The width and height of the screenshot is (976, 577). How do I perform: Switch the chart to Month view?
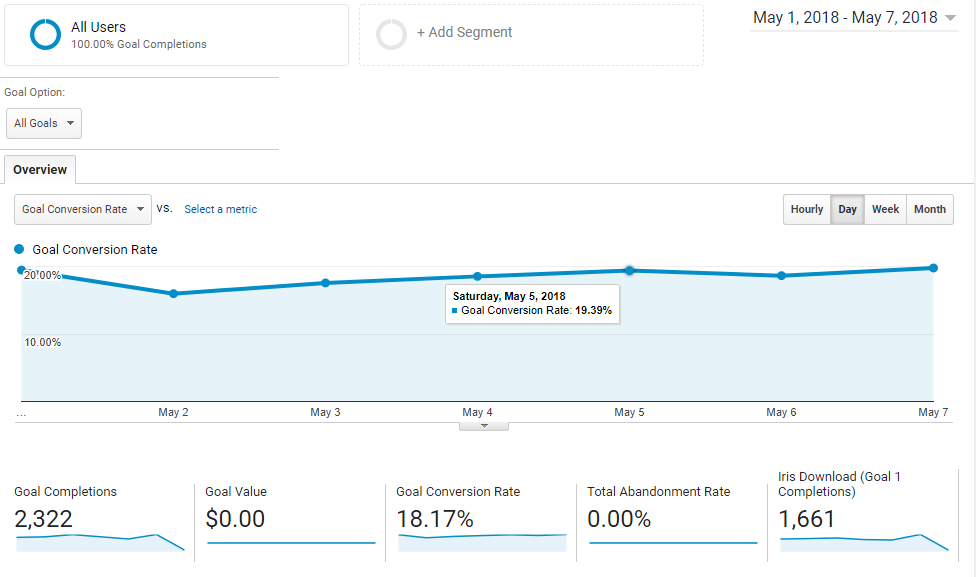click(929, 210)
